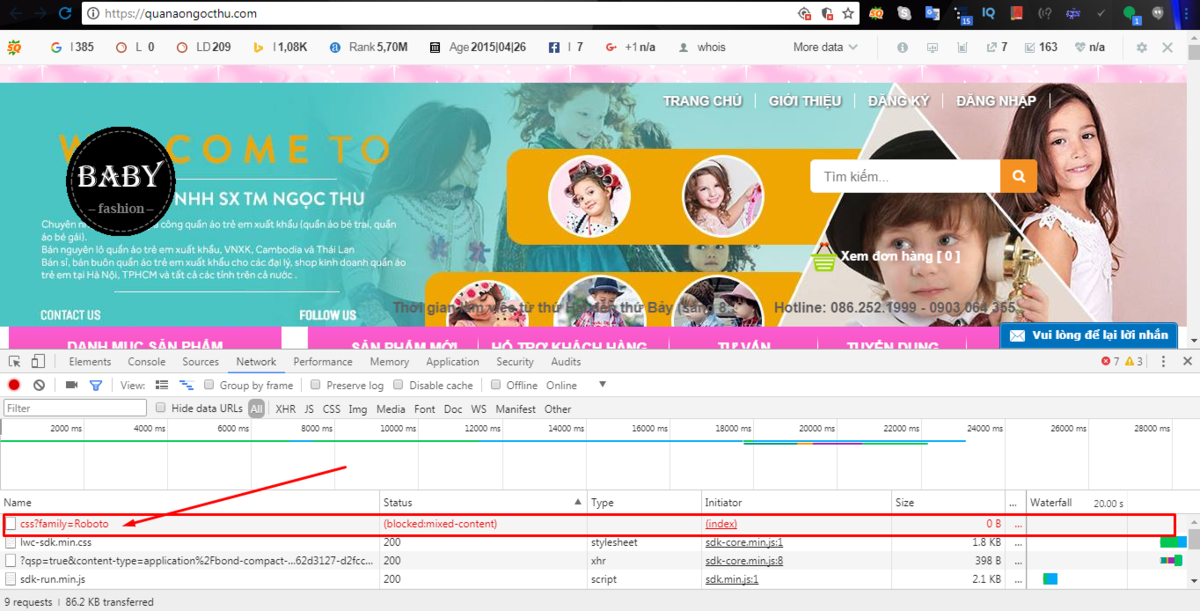Screen dimensions: 1200x611
Task: Open DevTools three-dot customize menu
Action: (x=1164, y=362)
